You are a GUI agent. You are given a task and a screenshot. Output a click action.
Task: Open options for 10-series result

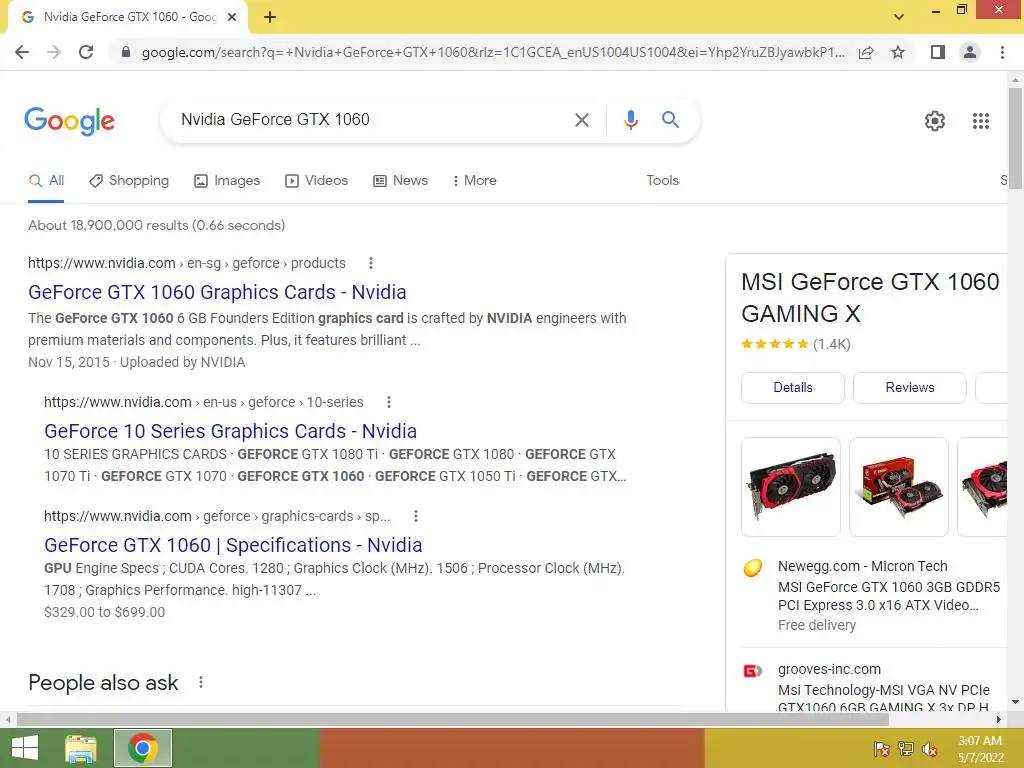389,402
